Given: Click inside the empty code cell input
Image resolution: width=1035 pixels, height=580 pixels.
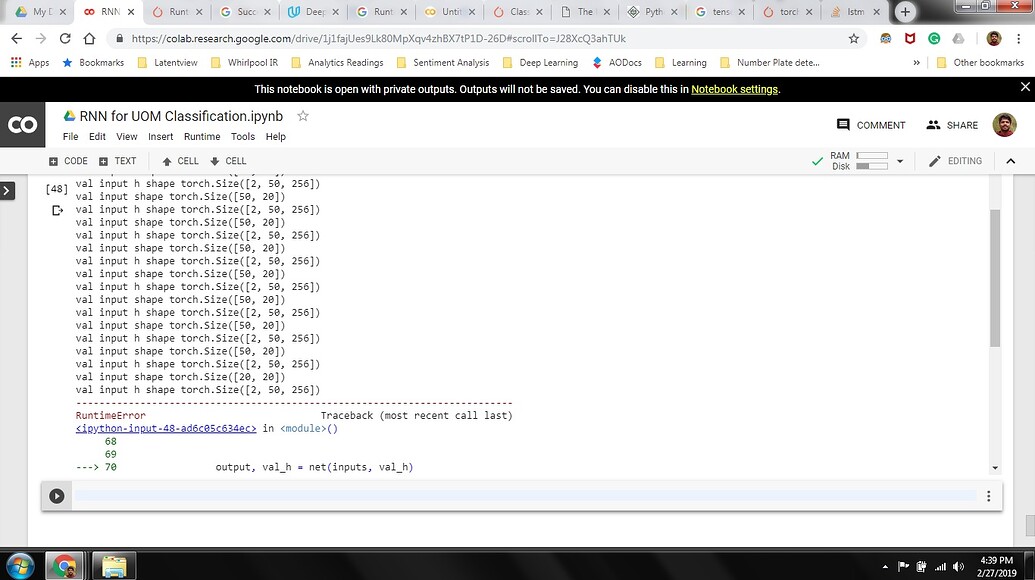Looking at the screenshot, I should (520, 496).
